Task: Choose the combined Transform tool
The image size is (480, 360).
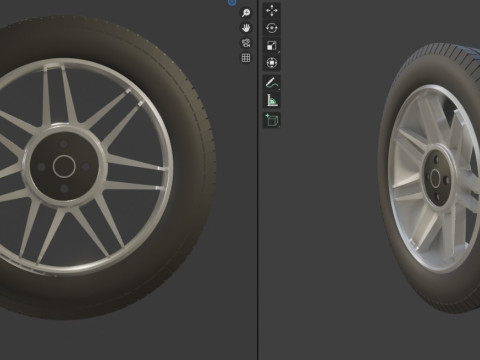Action: point(272,63)
